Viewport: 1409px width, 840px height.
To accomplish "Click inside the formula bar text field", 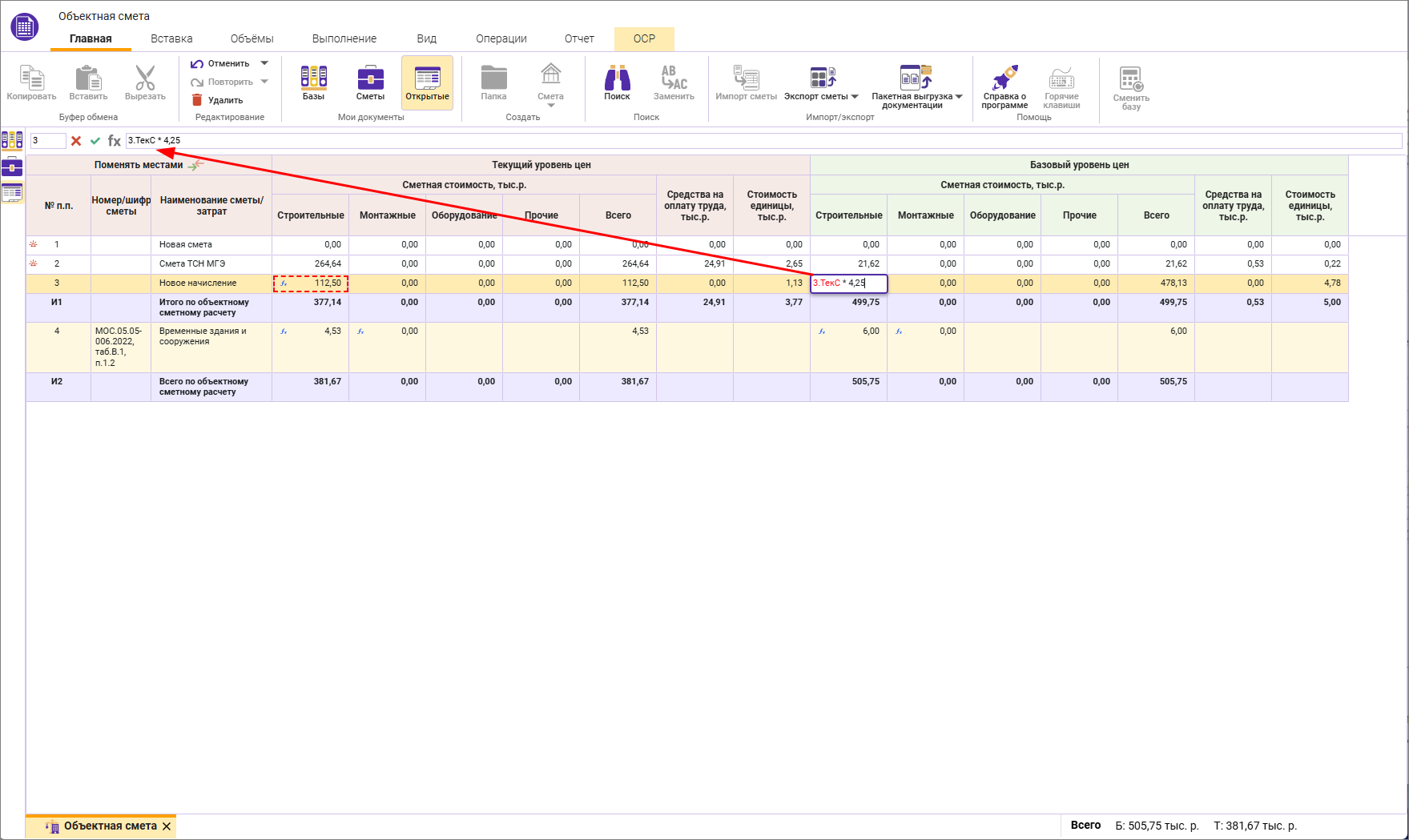I will (721, 141).
